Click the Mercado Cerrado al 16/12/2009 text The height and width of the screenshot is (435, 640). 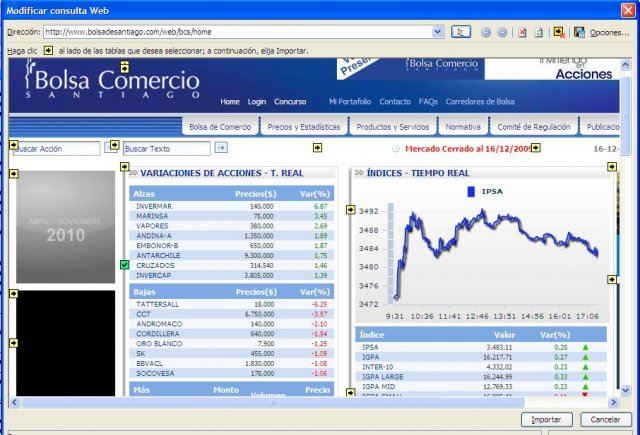(469, 149)
